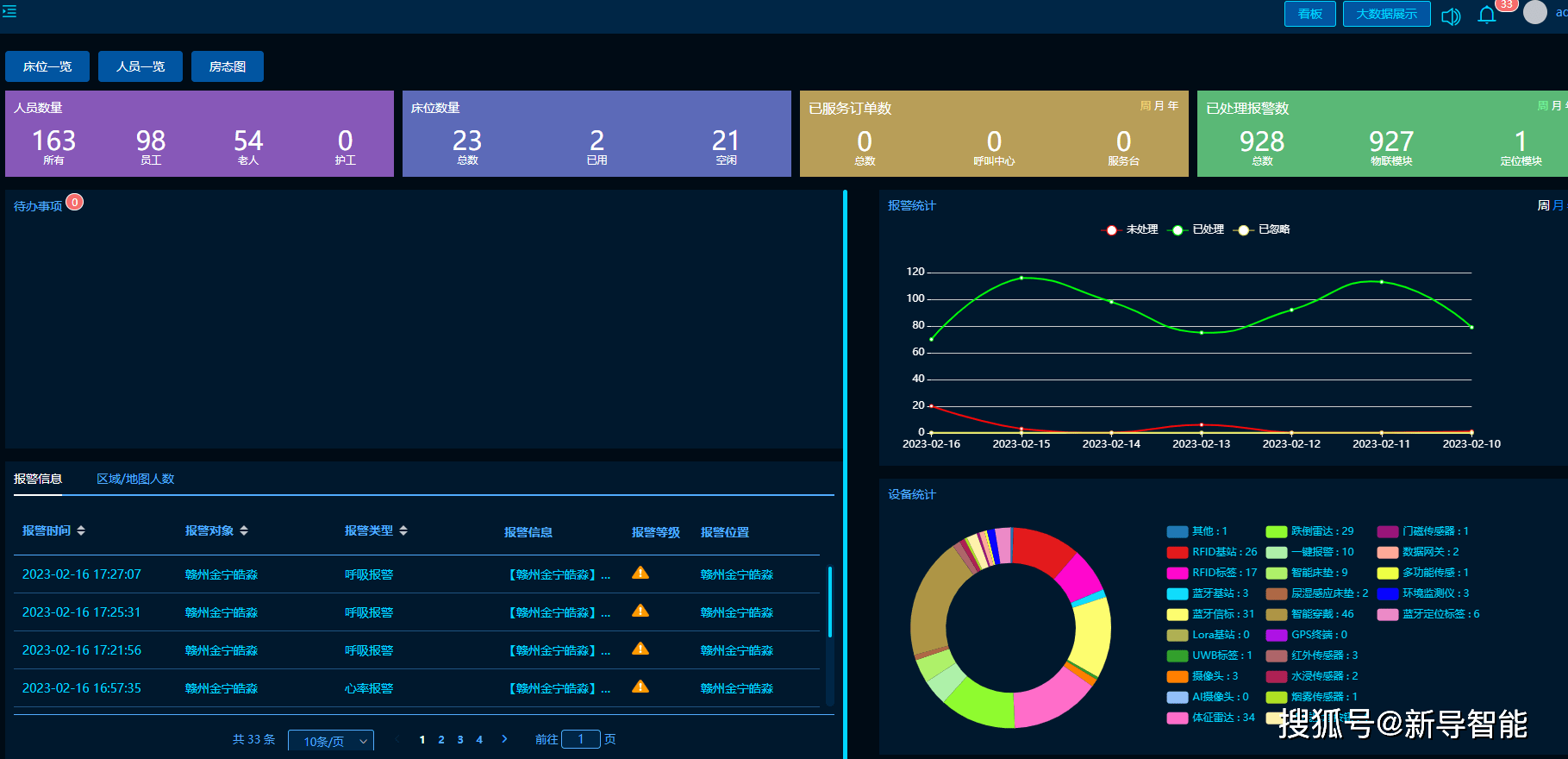Select 周 in the 已服务订单数 card
Image resolution: width=1568 pixels, height=759 pixels.
point(1146,105)
